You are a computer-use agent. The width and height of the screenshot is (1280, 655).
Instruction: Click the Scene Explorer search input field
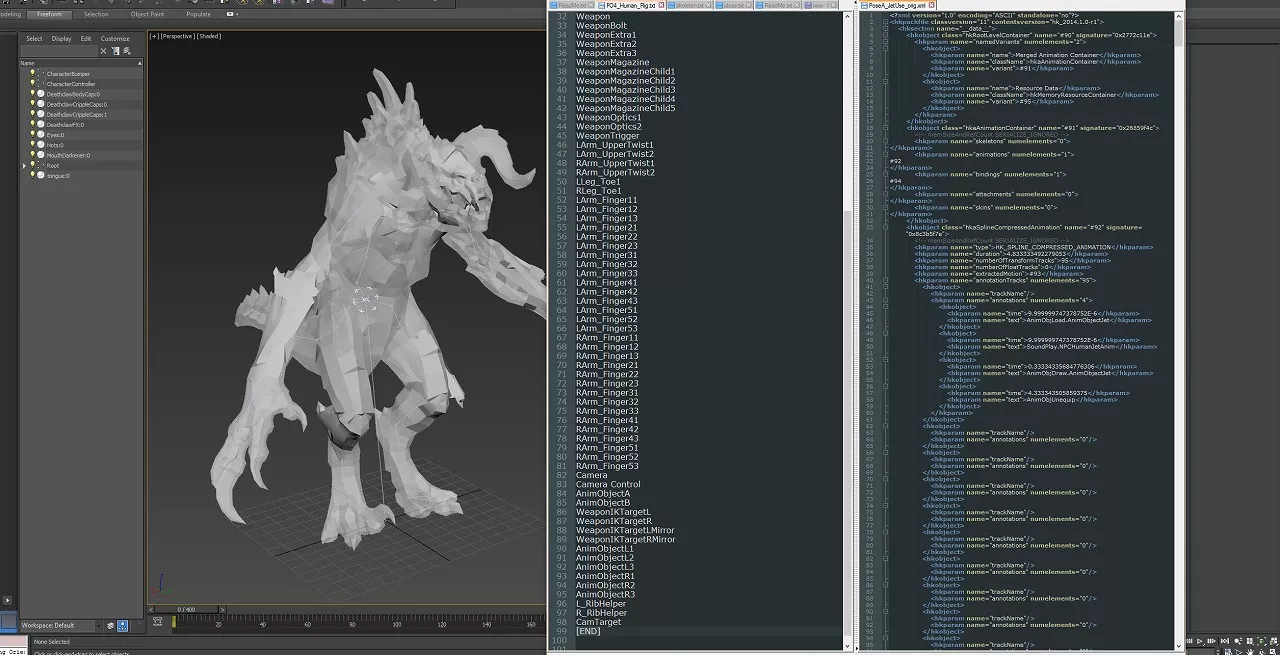point(61,51)
